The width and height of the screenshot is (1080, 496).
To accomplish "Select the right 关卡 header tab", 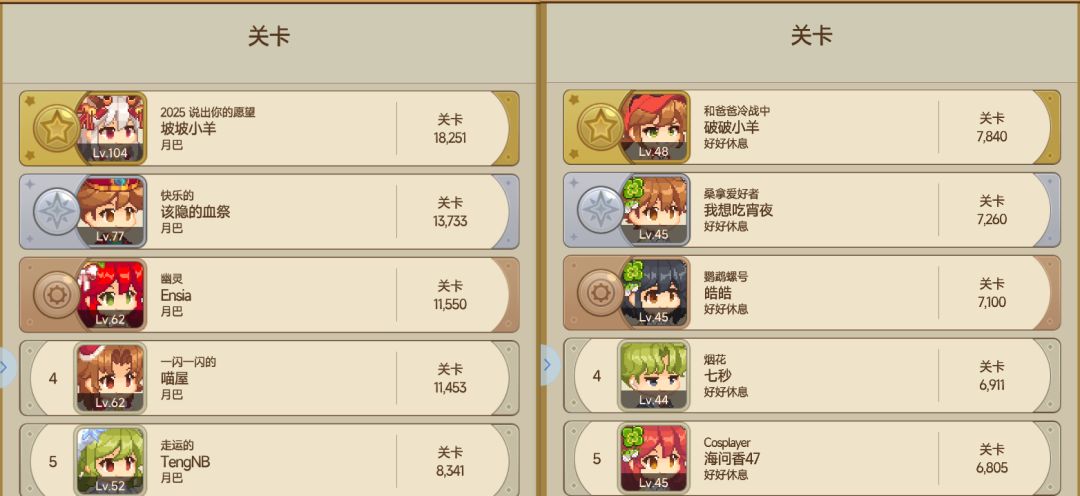I will [811, 35].
